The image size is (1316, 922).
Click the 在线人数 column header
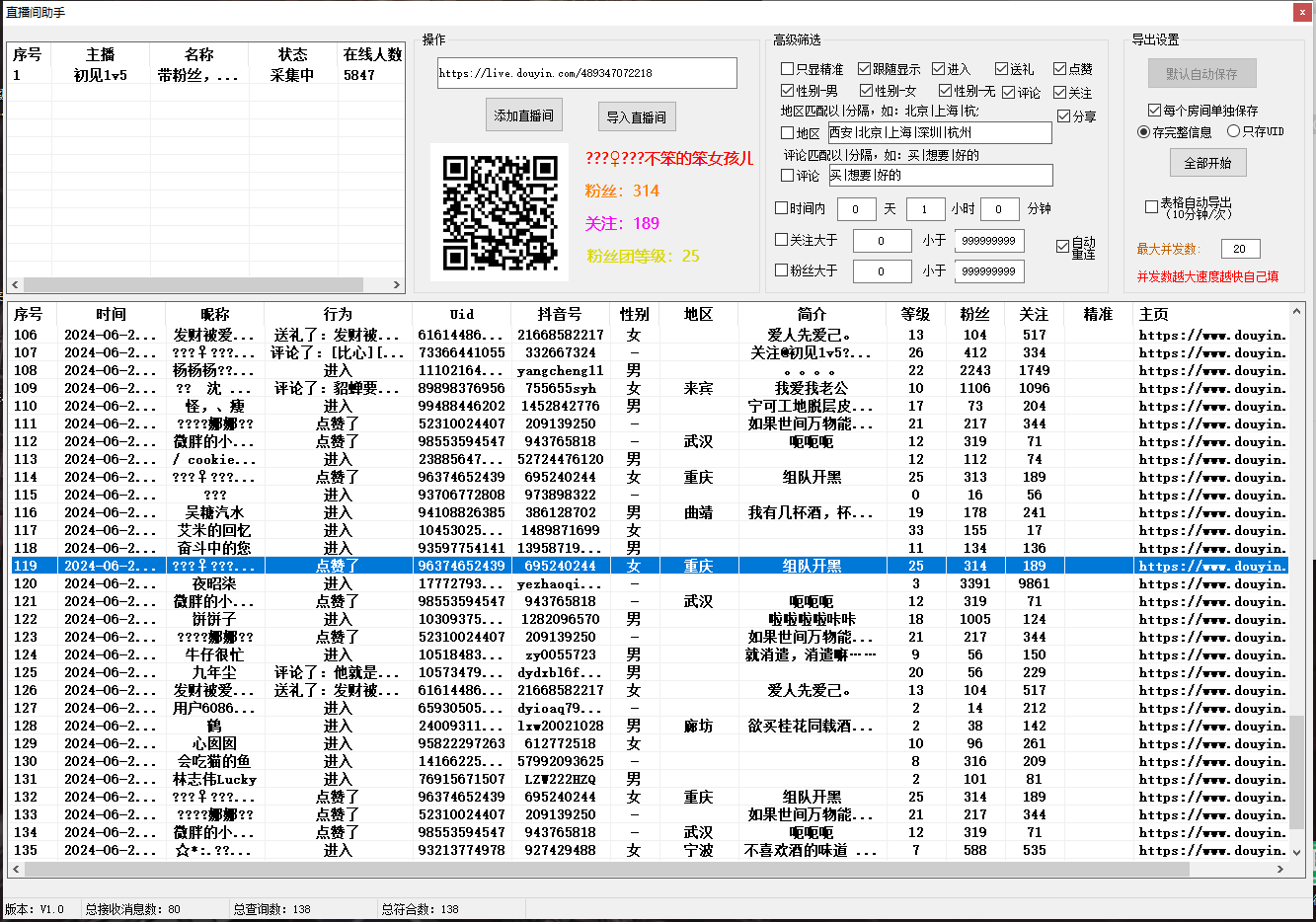point(372,54)
